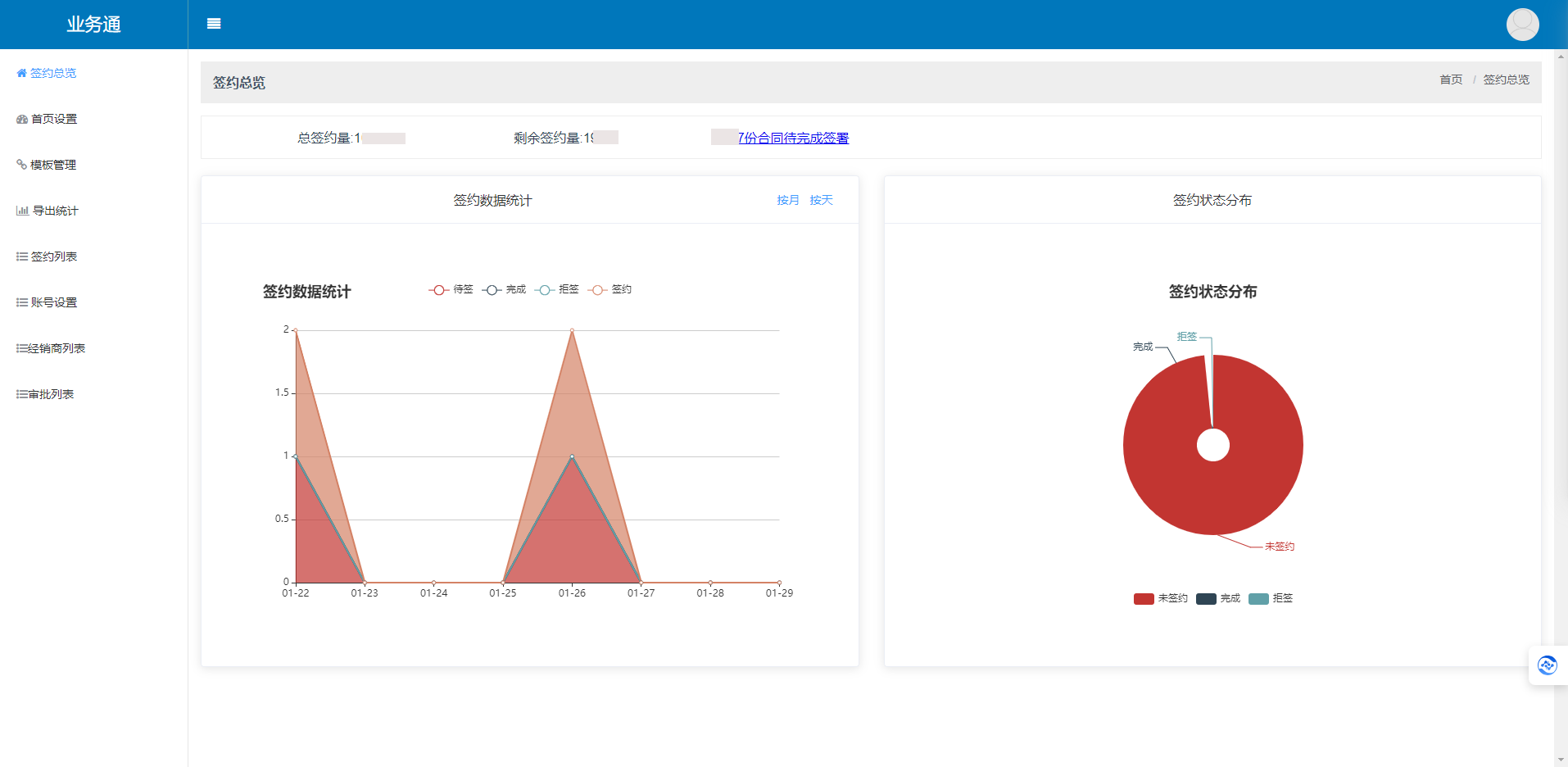Screen dimensions: 1568x767
Task: Click the 01-22 data point at value 2
Action: coord(296,330)
